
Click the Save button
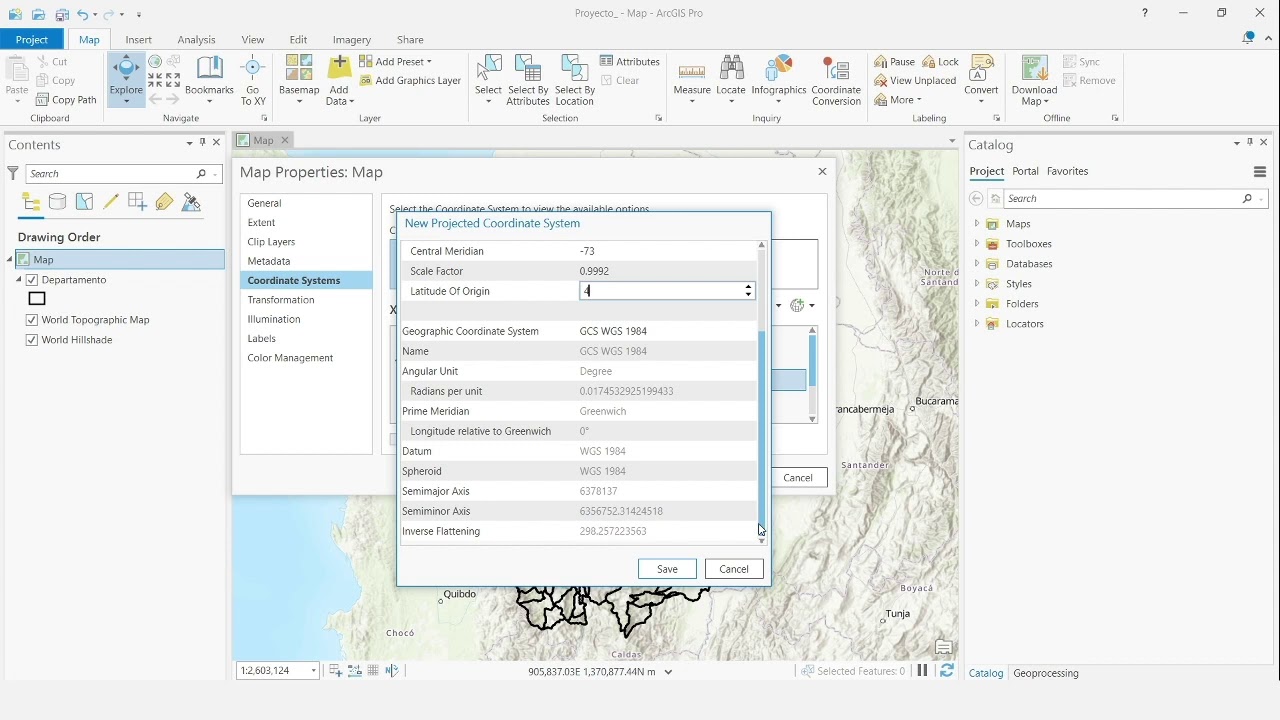pyautogui.click(x=667, y=569)
